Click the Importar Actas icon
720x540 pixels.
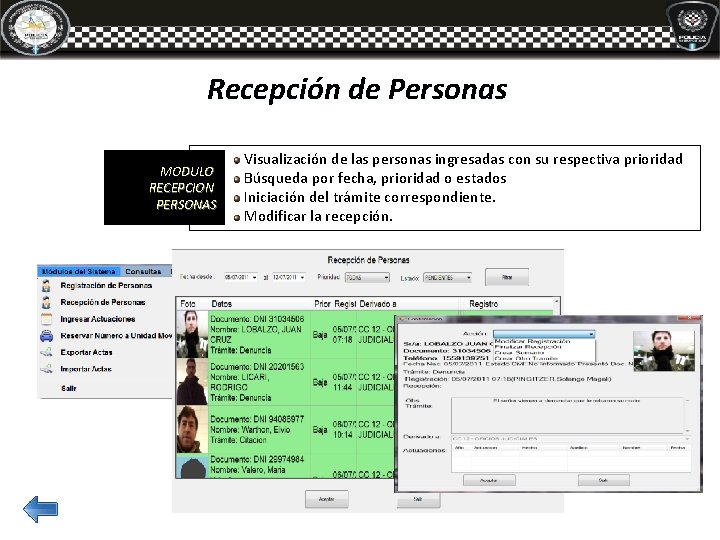[x=46, y=369]
